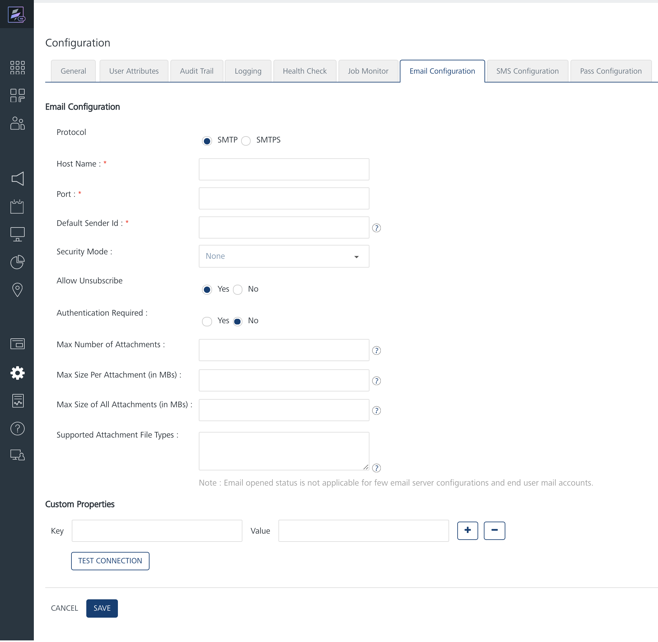Switch to the Pass Configuration tab
This screenshot has width=658, height=642.
click(x=611, y=71)
